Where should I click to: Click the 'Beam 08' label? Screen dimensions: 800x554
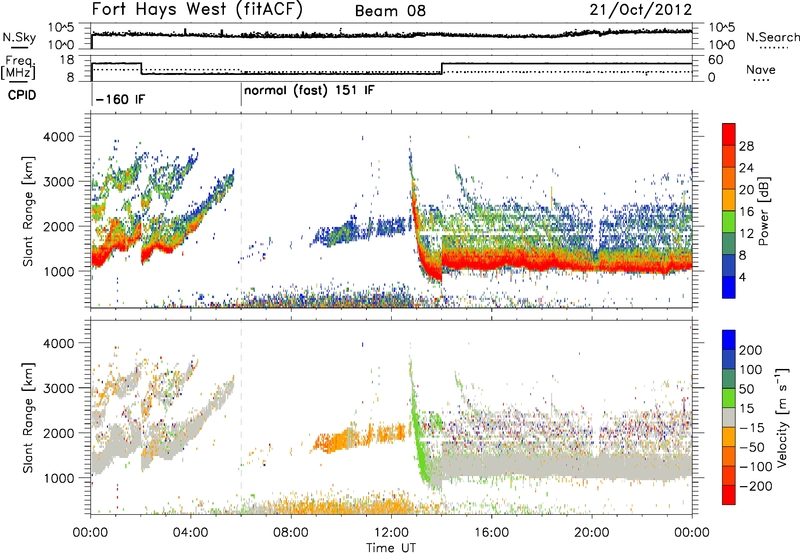click(390, 11)
